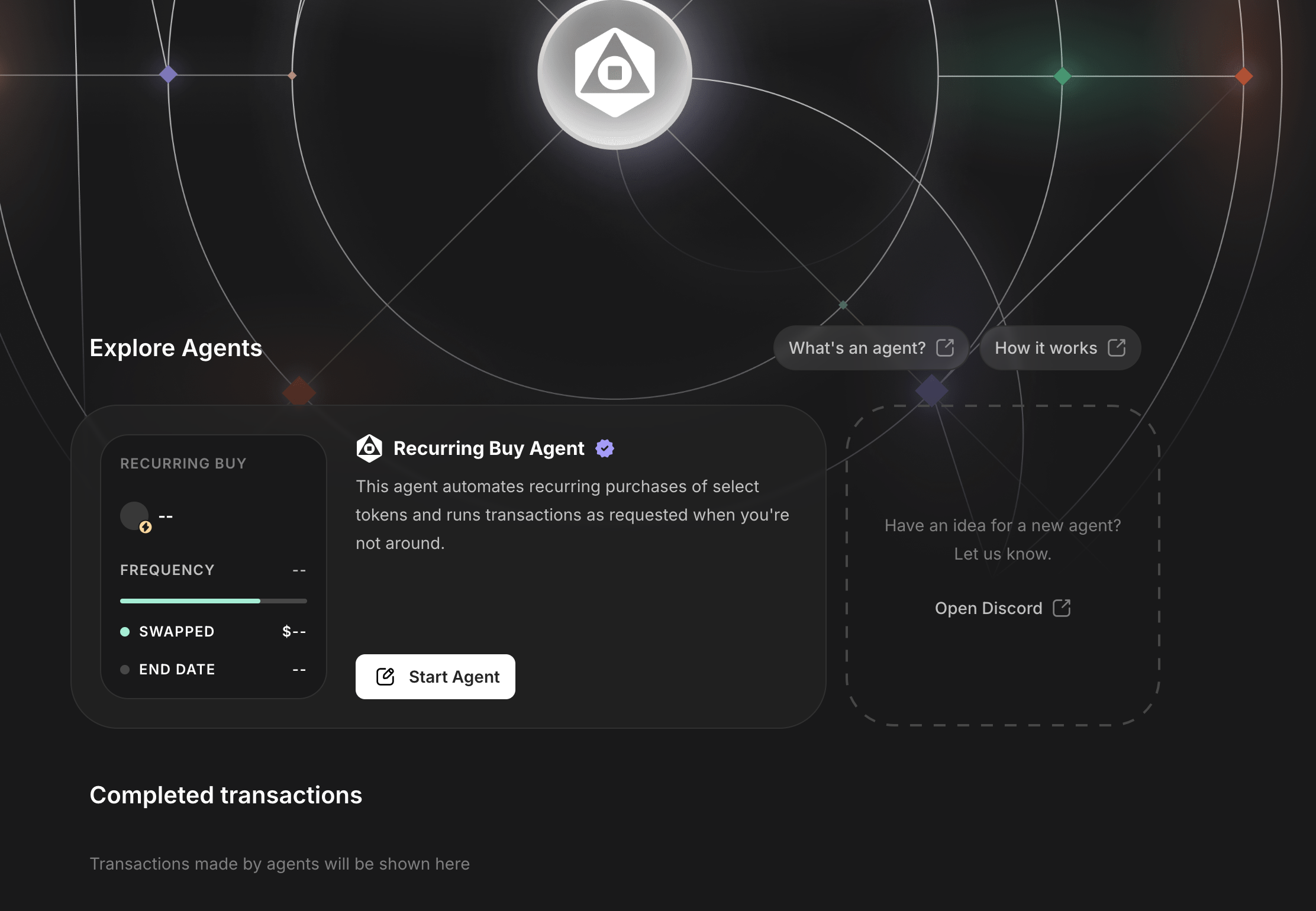
Task: Open Discord to suggest an agent
Action: pos(989,608)
